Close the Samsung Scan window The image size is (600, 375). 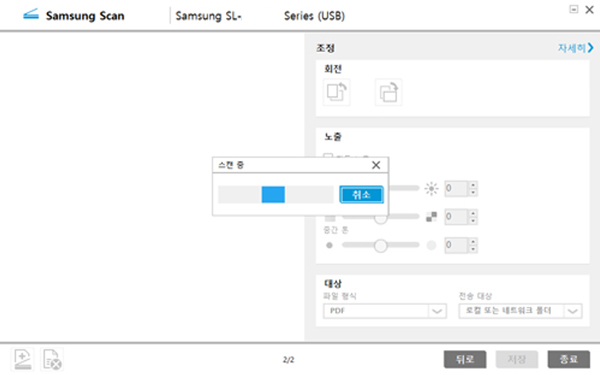tap(590, 10)
